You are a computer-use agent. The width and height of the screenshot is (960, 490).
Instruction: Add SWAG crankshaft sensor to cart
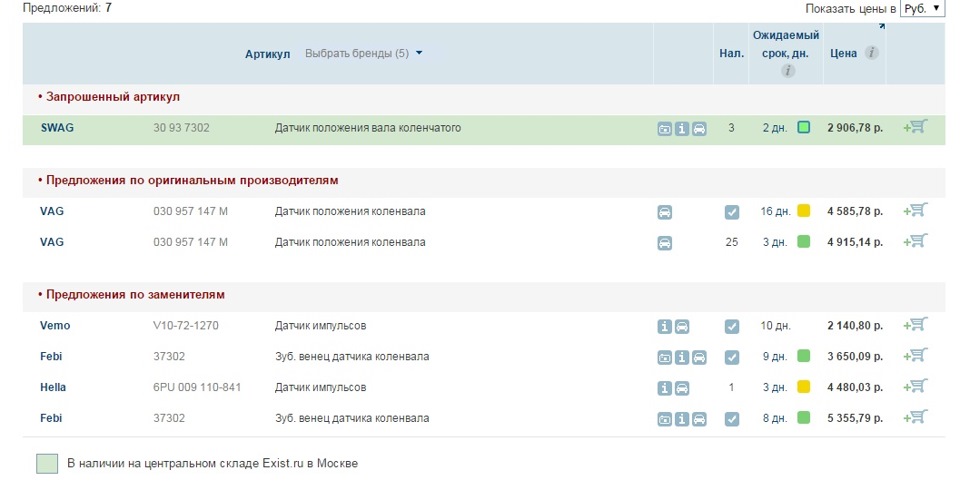click(x=915, y=127)
